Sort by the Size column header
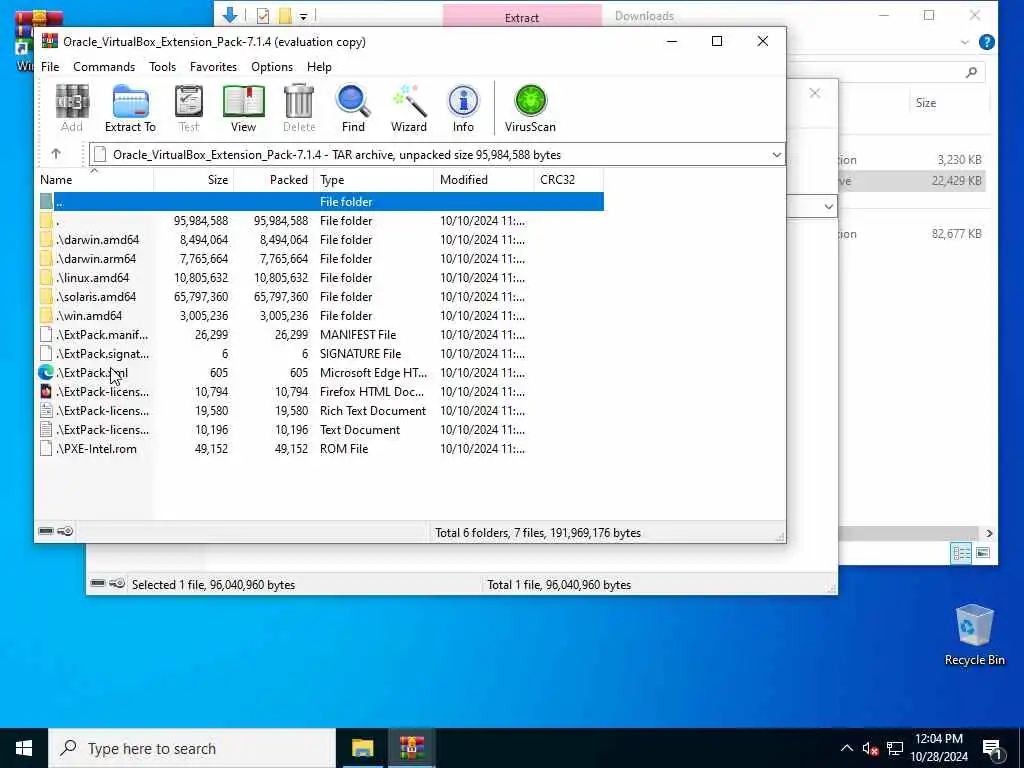 point(194,180)
